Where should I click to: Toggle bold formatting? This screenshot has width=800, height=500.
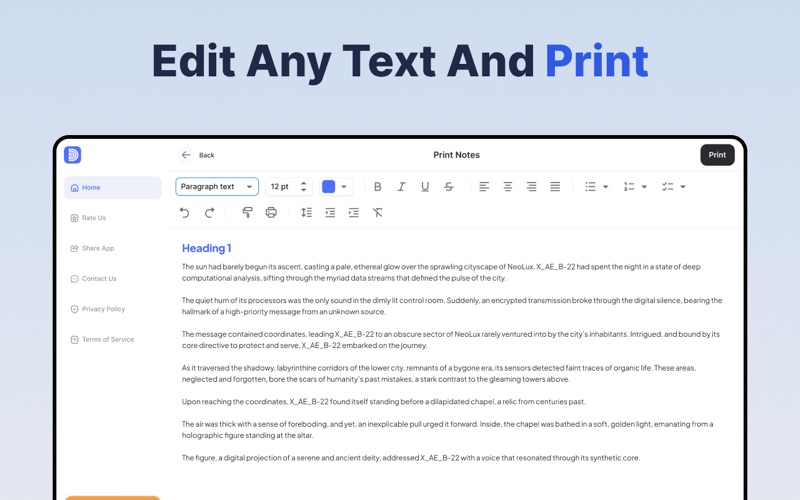pyautogui.click(x=378, y=187)
